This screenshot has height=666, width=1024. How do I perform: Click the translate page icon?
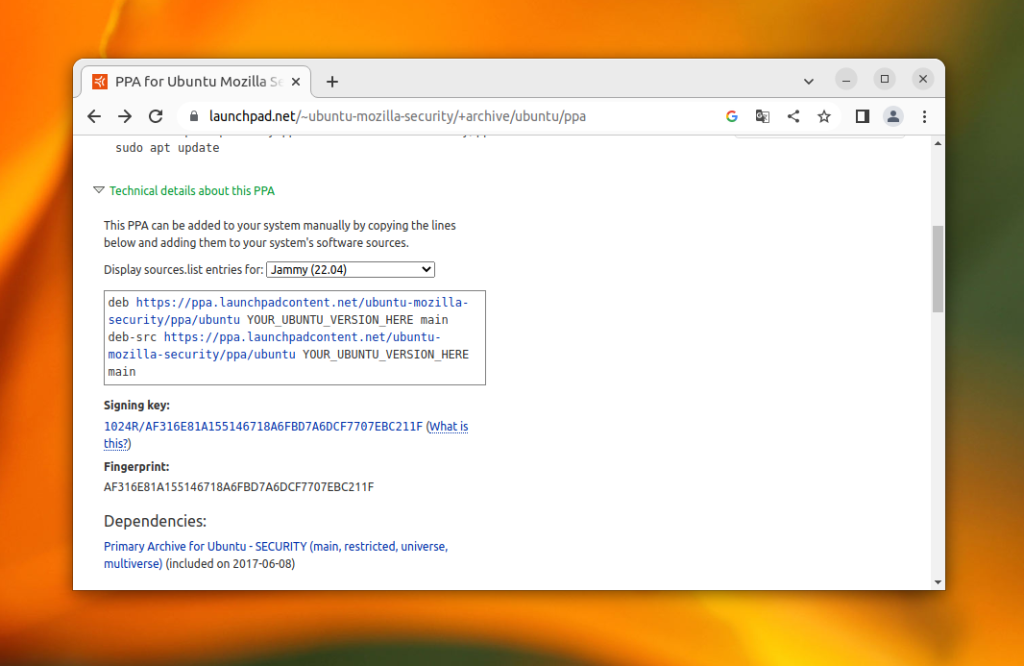click(x=762, y=116)
